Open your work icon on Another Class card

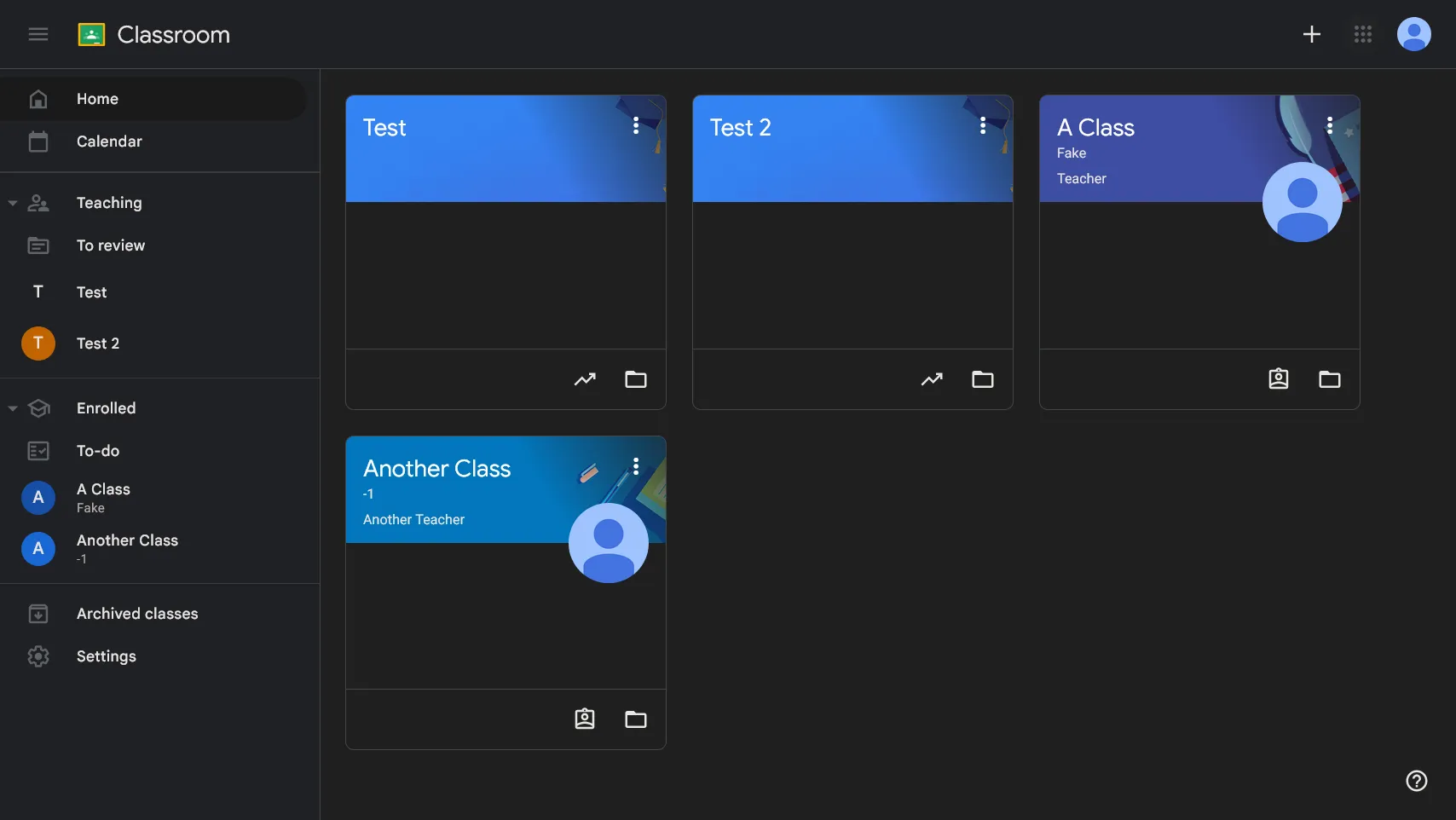point(585,719)
